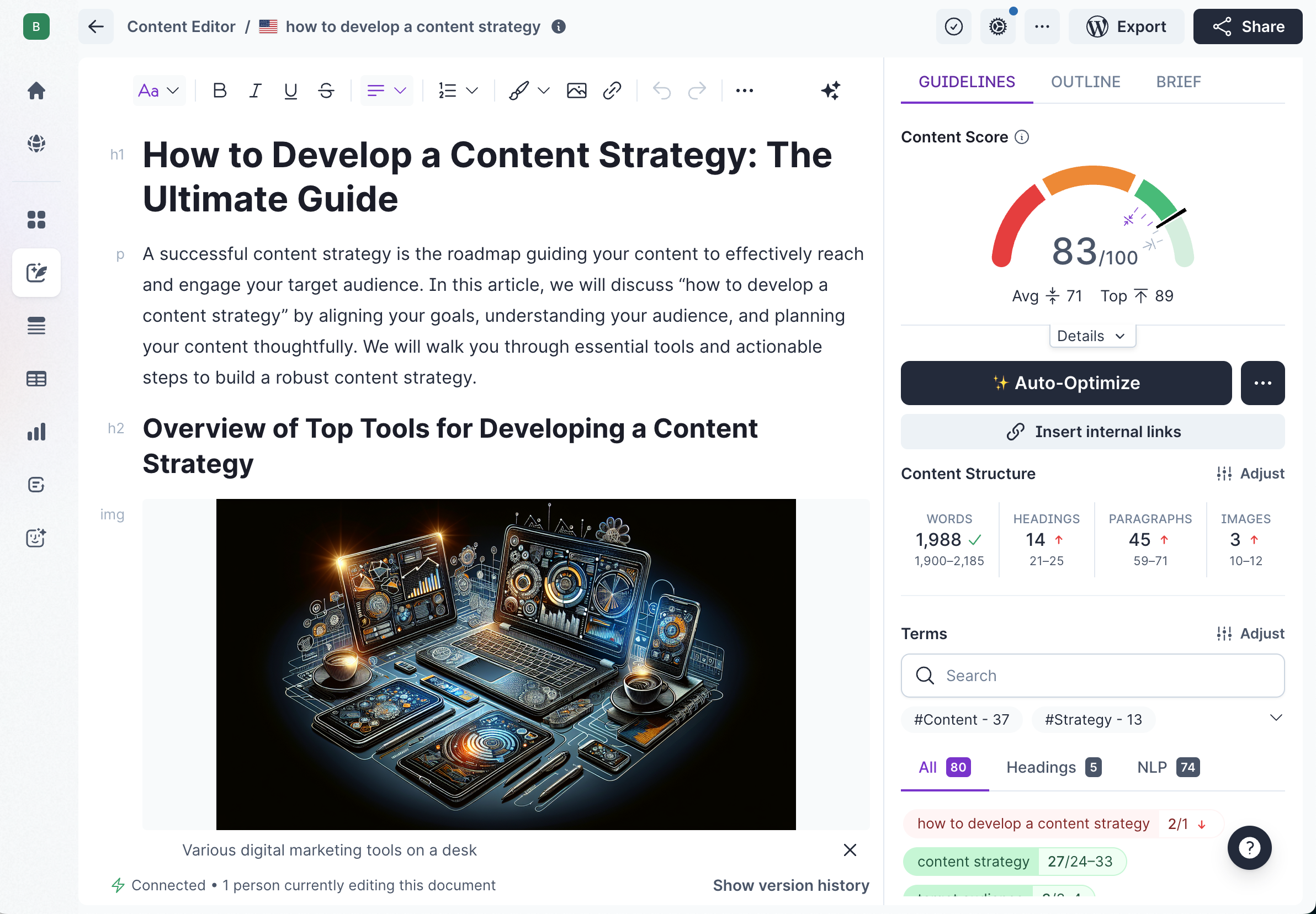1316x914 pixels.
Task: Click the Auto-Optimize button
Action: (1066, 383)
